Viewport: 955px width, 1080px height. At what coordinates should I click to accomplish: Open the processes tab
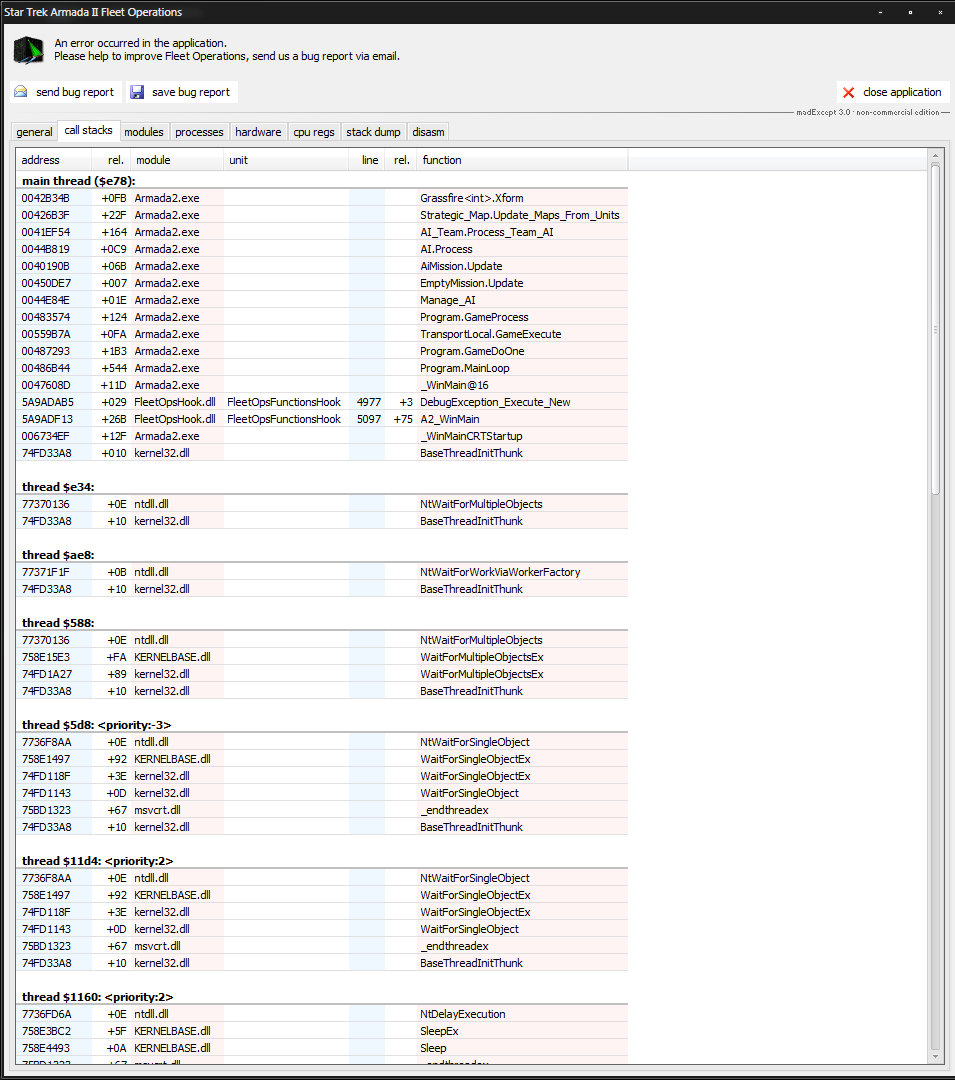pos(199,132)
